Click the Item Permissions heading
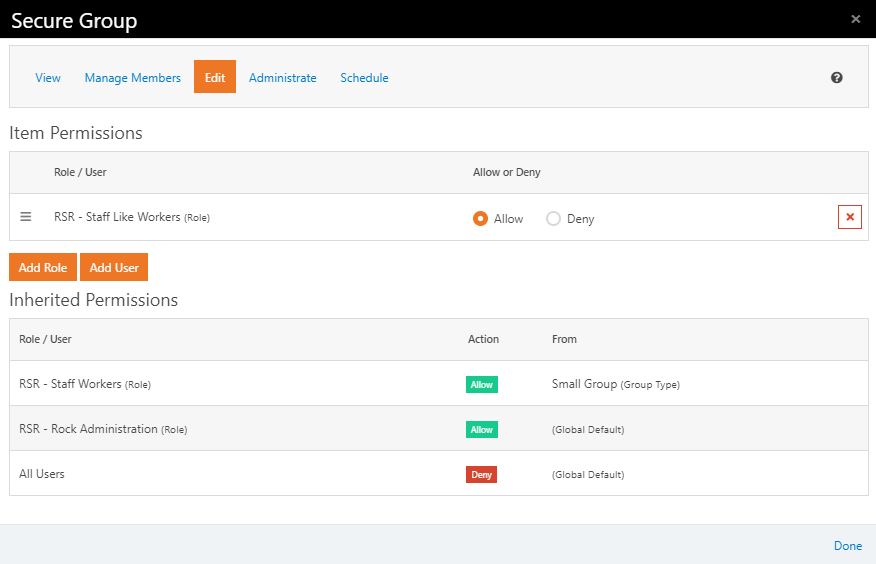The width and height of the screenshot is (876, 564). click(76, 133)
